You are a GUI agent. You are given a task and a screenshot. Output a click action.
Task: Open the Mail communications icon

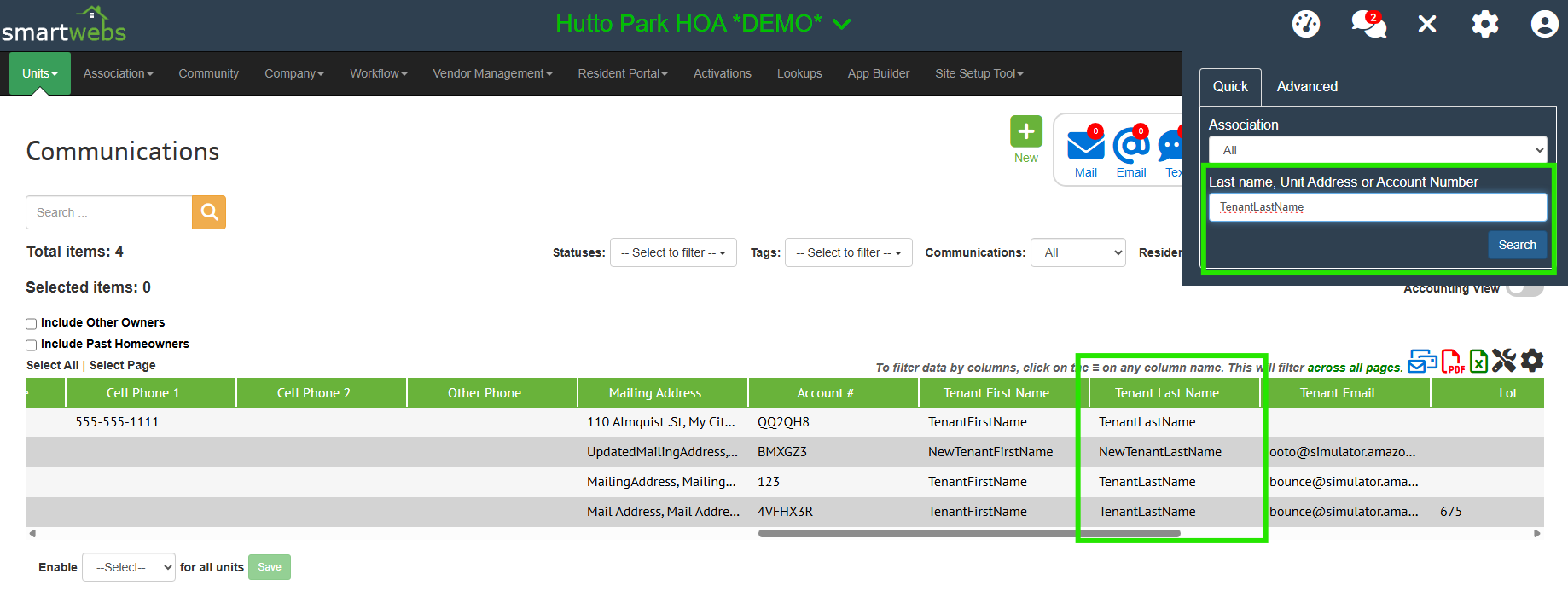[1085, 147]
